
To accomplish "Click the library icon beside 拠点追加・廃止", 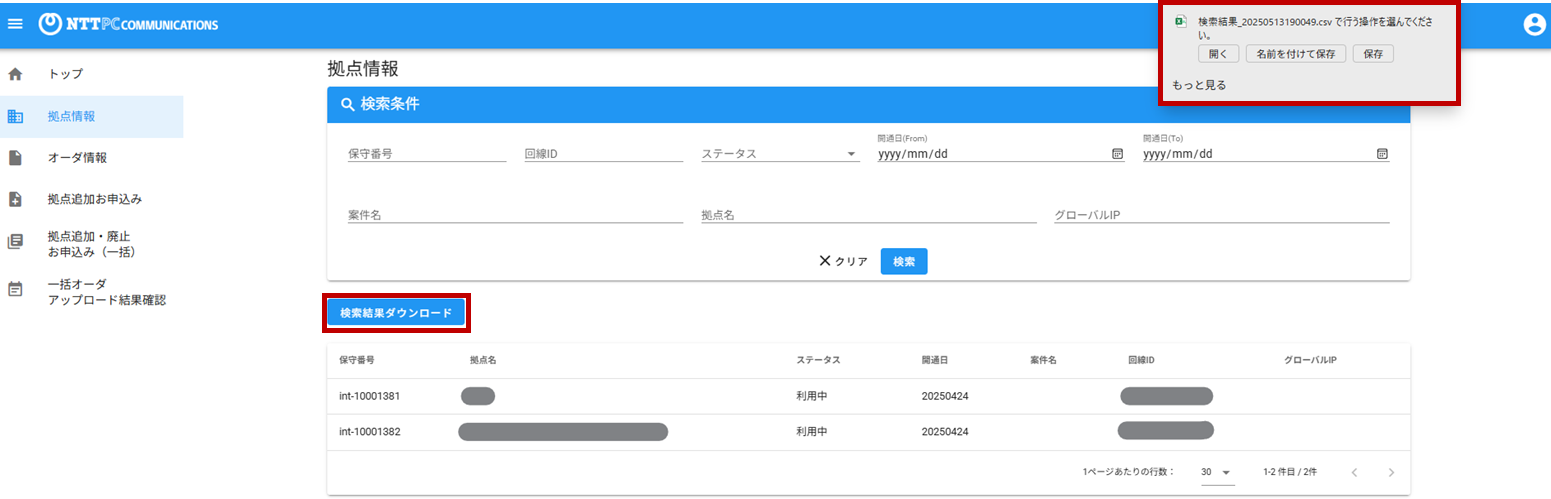I will click(15, 242).
